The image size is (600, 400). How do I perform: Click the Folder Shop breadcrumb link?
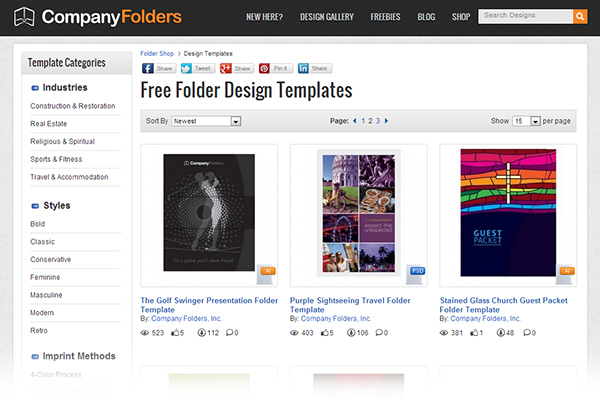coord(157,54)
